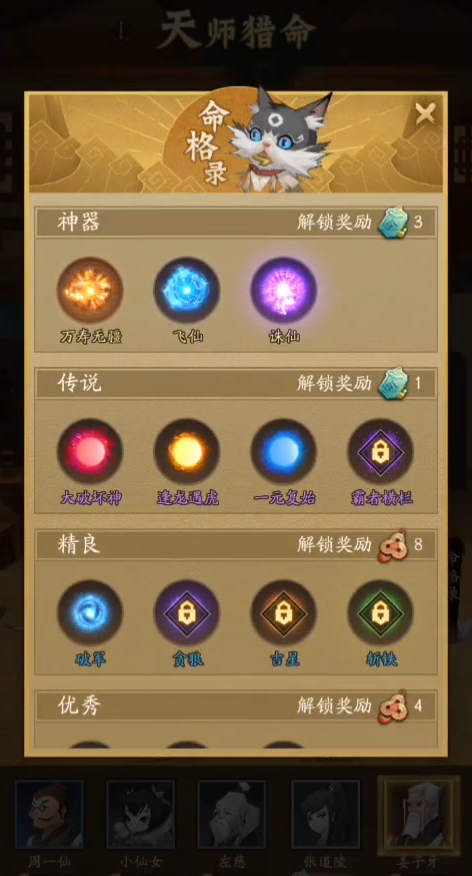Choose the 诛仙 purple orb
The image size is (472, 876).
(283, 290)
